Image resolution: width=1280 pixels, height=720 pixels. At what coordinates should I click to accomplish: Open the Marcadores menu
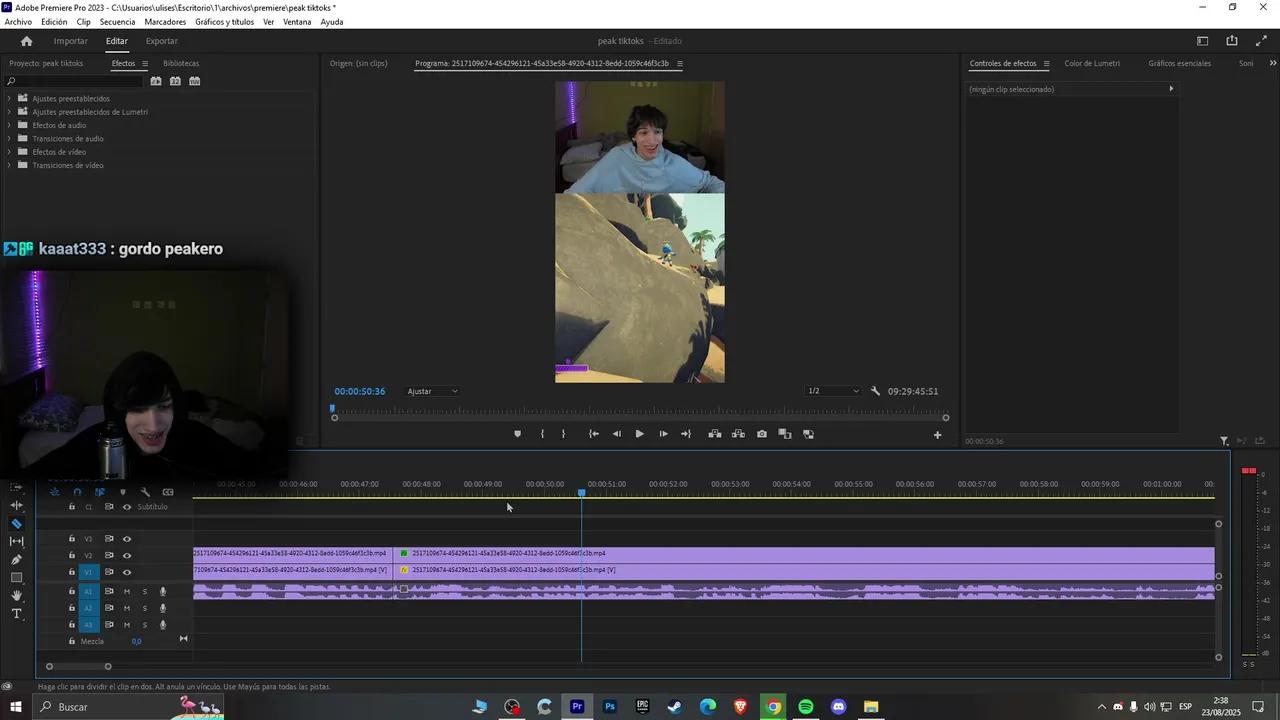coord(165,22)
